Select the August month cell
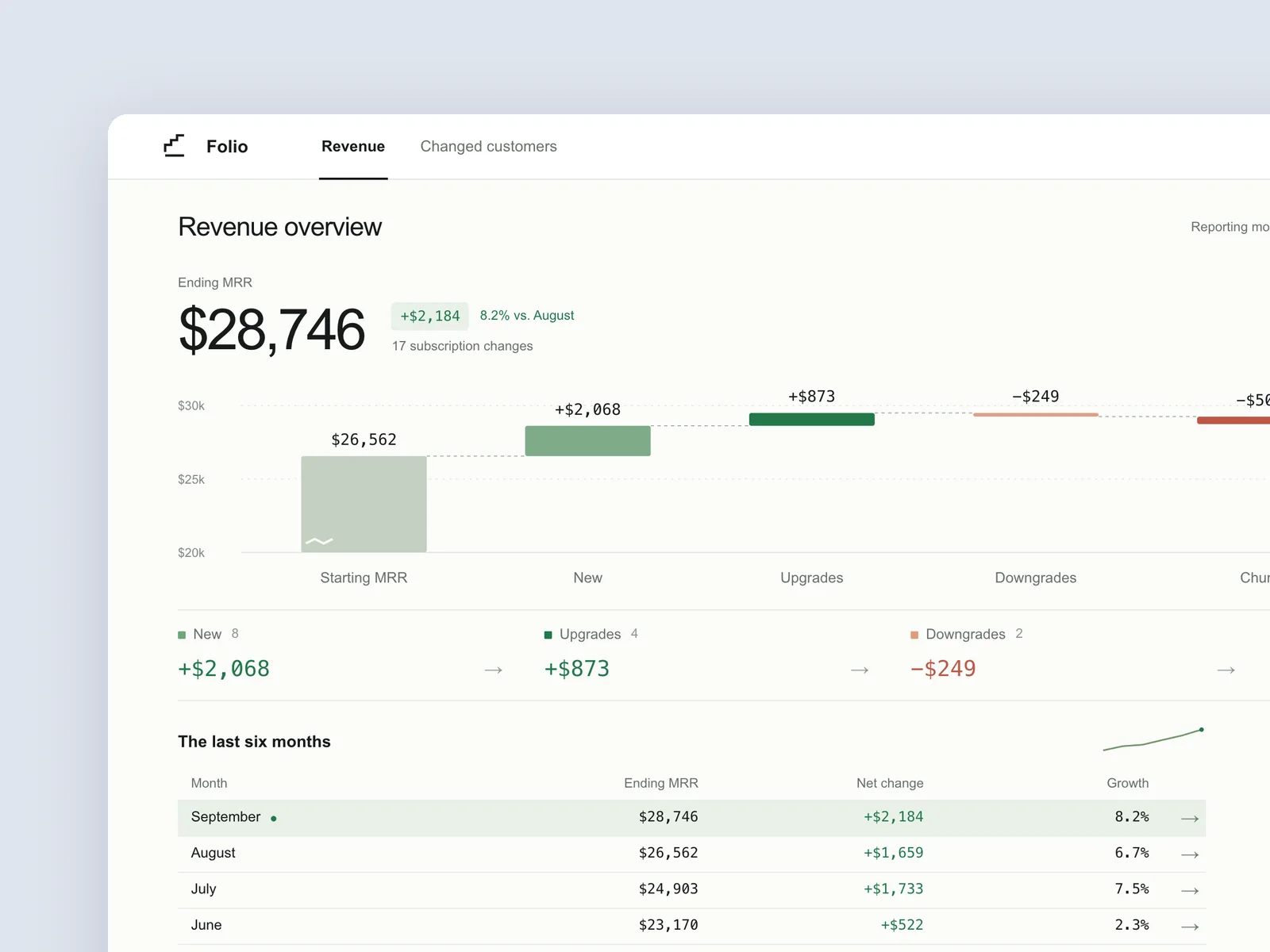The height and width of the screenshot is (952, 1270). coord(214,853)
